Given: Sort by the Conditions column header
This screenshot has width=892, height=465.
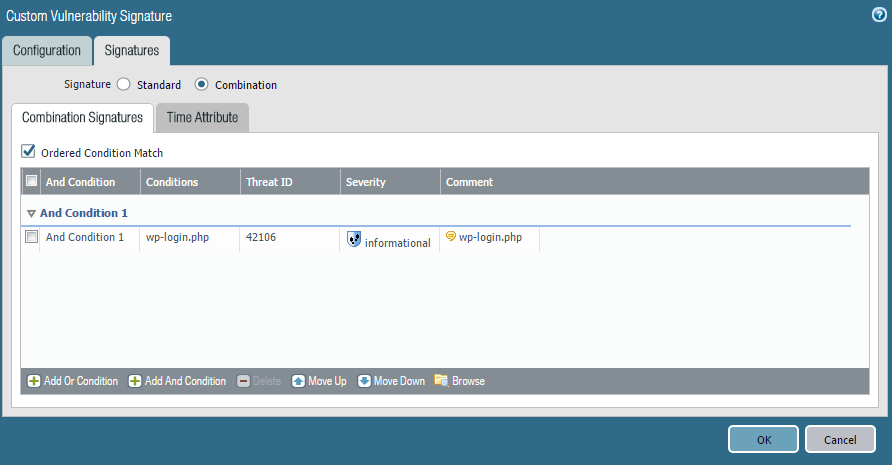Looking at the screenshot, I should click(x=191, y=182).
